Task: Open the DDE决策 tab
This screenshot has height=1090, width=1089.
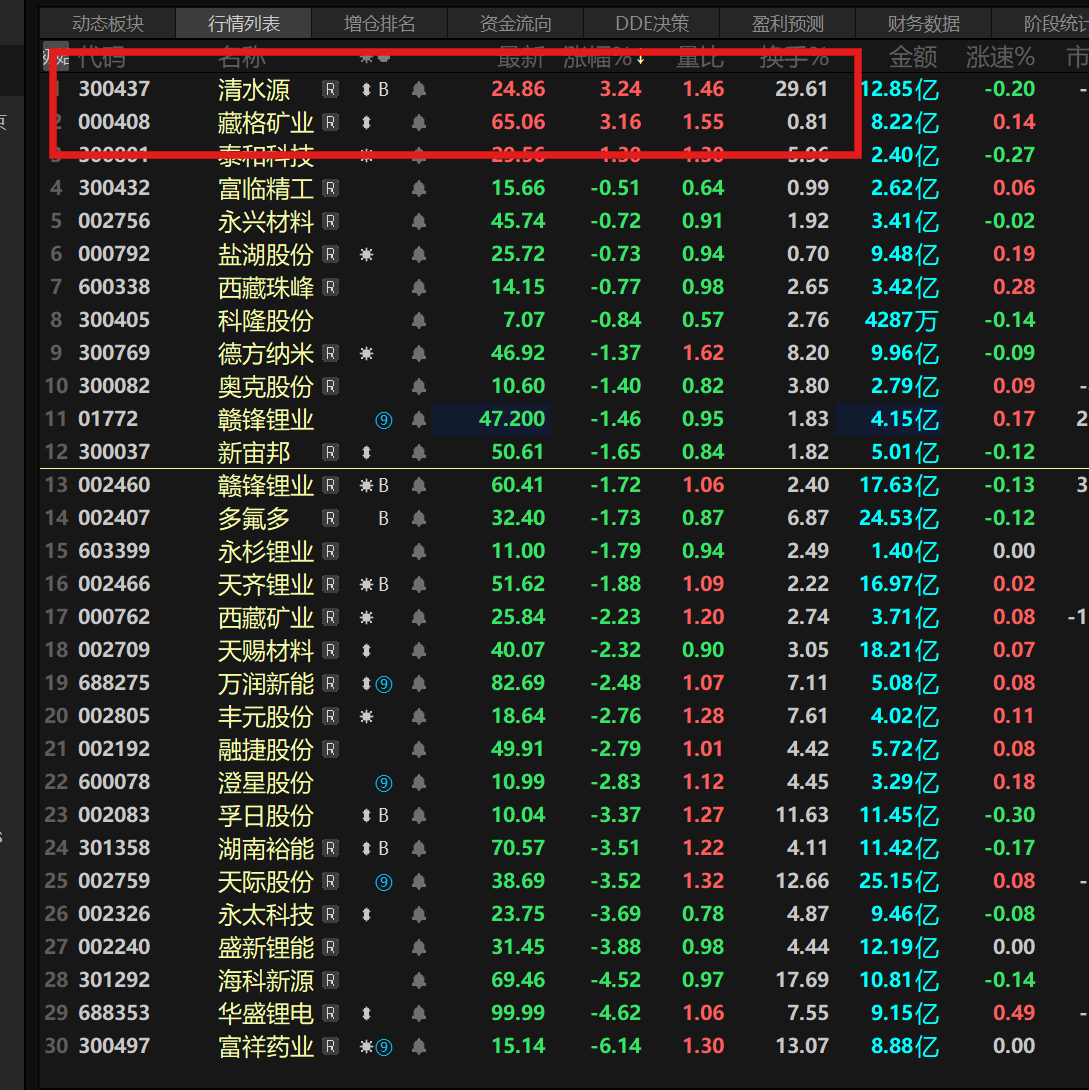Action: pyautogui.click(x=652, y=24)
